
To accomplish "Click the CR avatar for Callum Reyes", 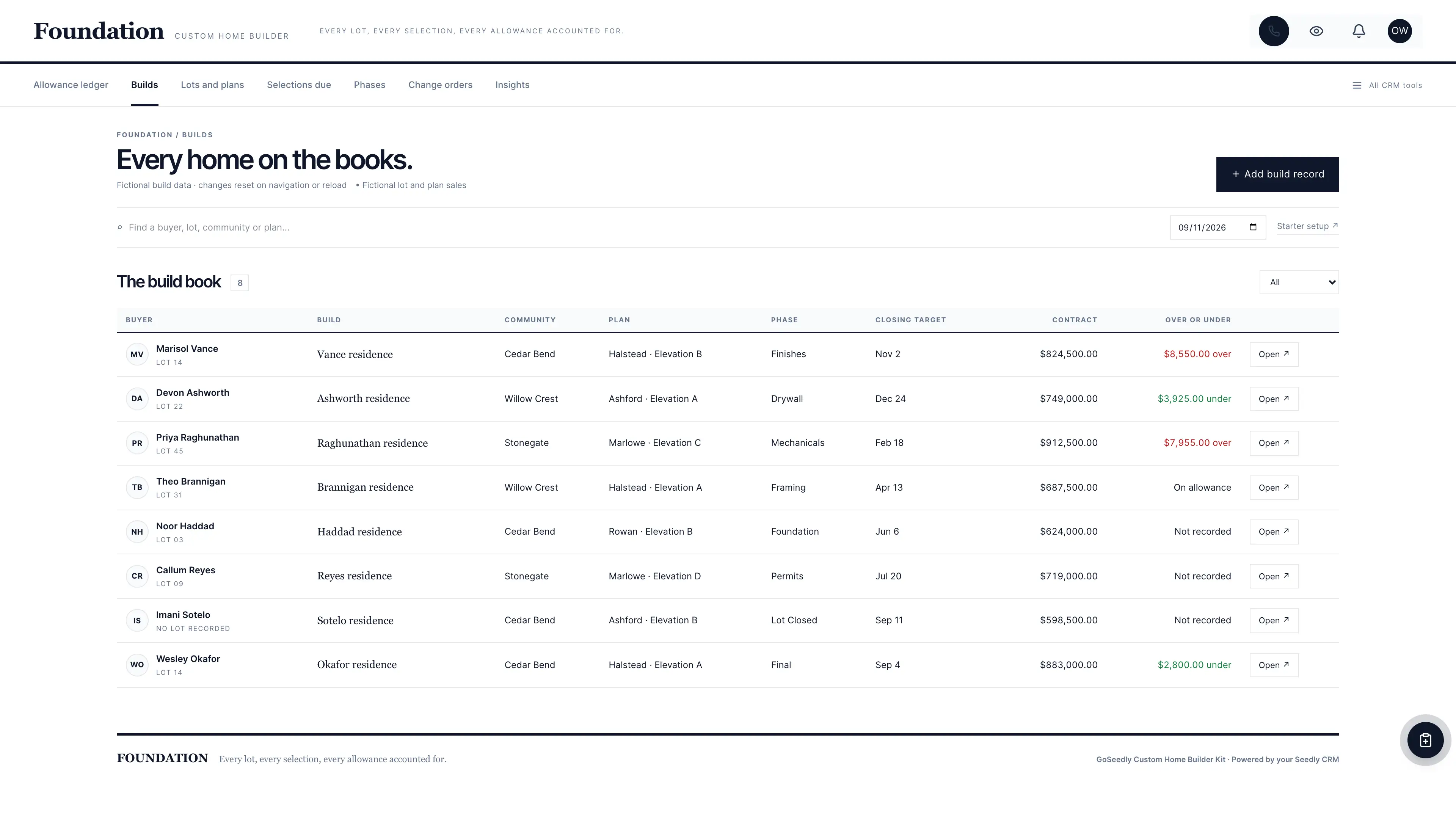I will (x=137, y=576).
